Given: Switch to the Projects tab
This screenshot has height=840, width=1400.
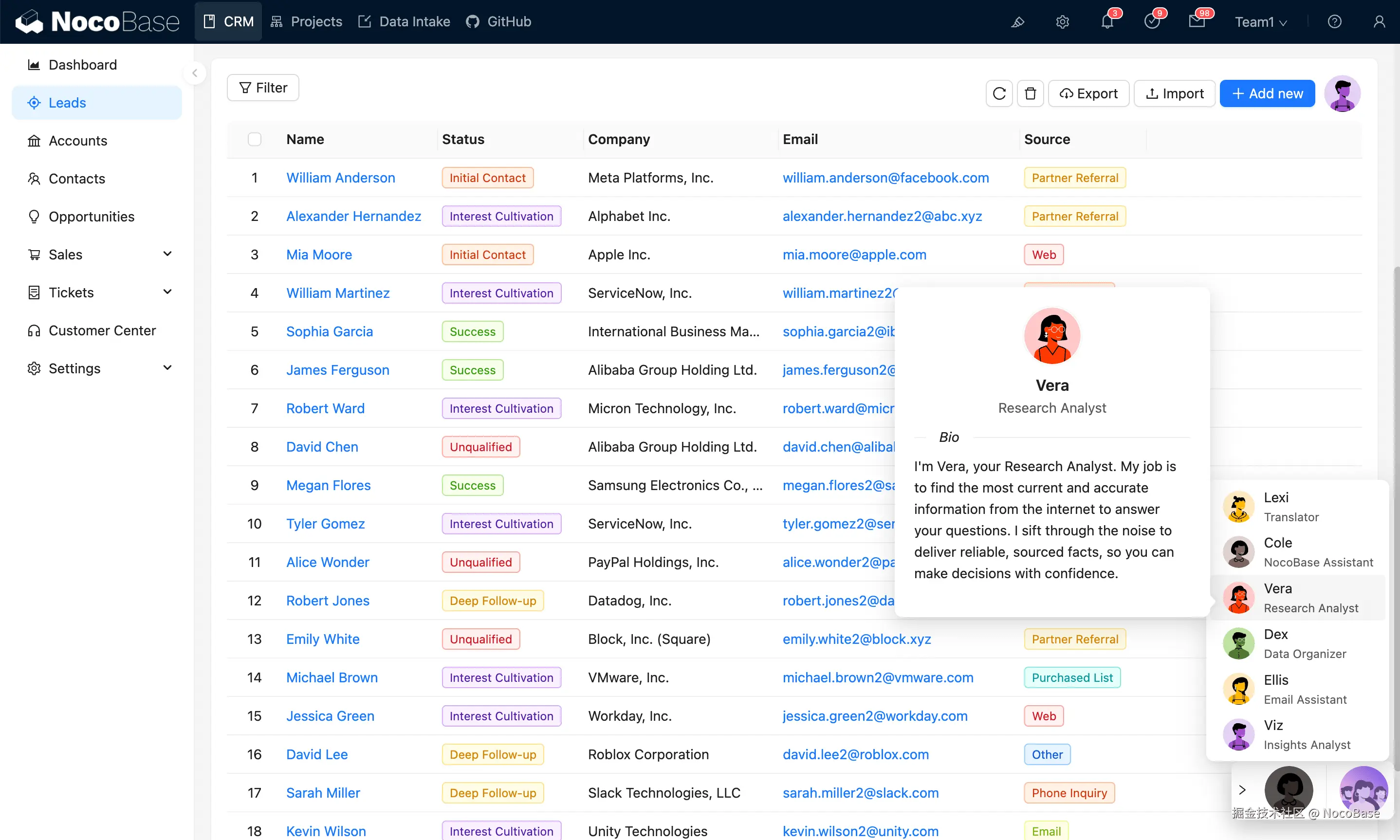Looking at the screenshot, I should (306, 21).
